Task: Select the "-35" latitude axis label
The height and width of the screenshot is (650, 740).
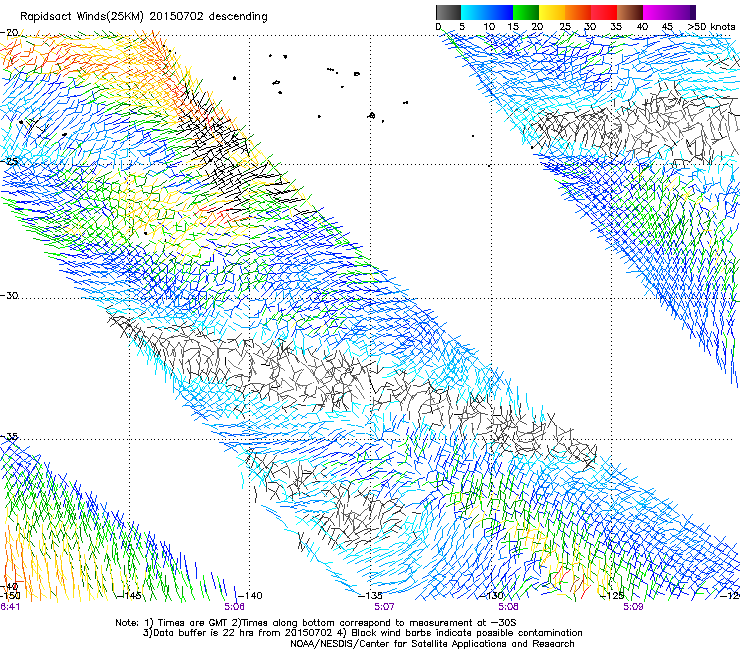Action: click(9, 436)
